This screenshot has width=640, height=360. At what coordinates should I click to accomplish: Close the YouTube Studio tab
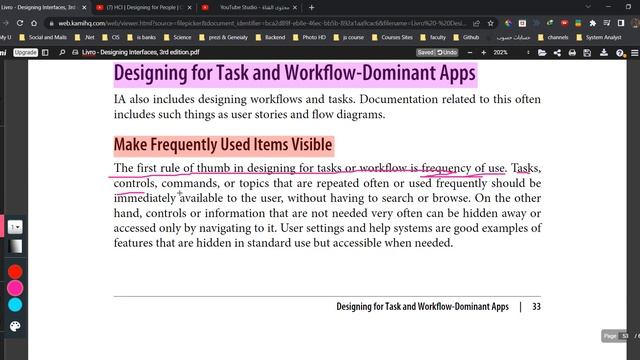click(x=295, y=7)
